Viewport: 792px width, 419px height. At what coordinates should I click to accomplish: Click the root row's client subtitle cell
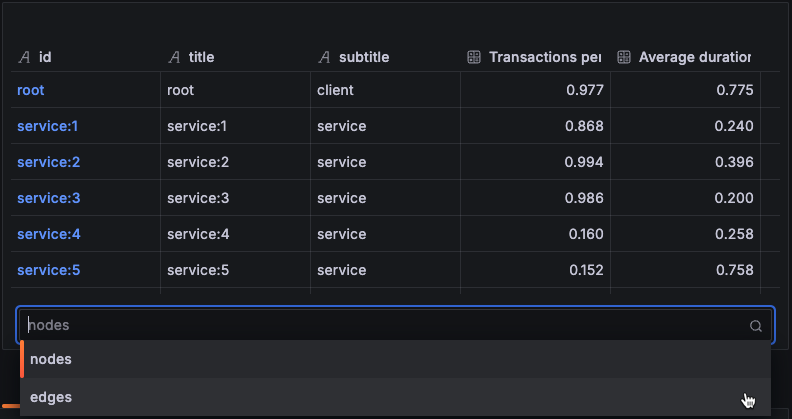pos(335,90)
